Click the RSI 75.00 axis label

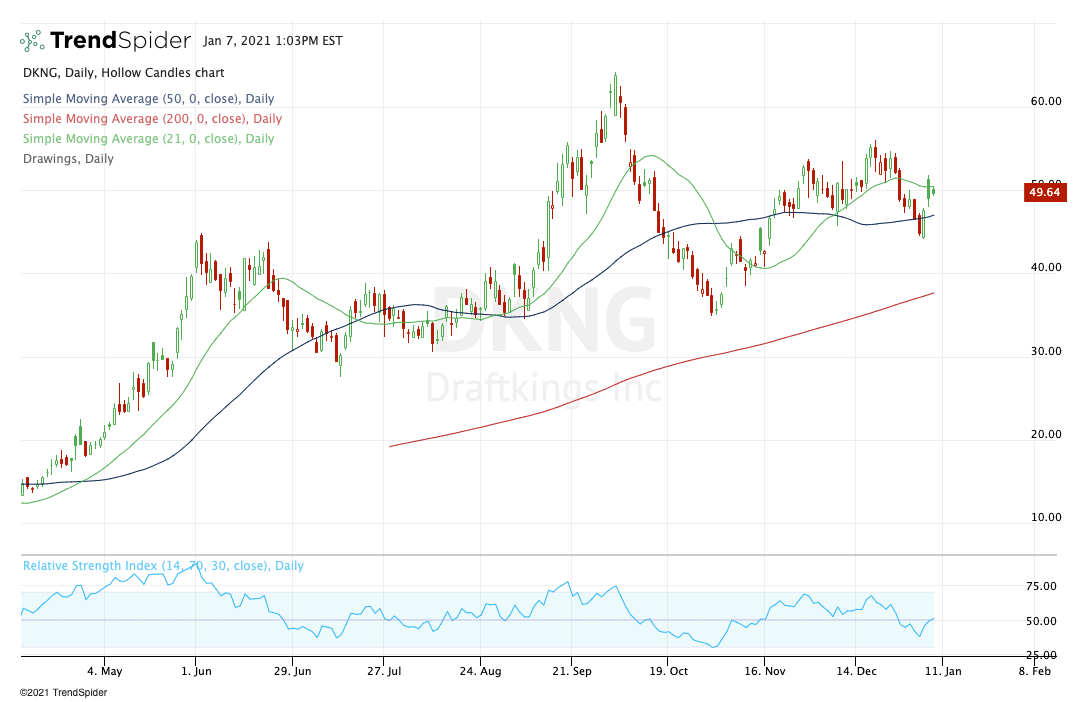(1041, 586)
